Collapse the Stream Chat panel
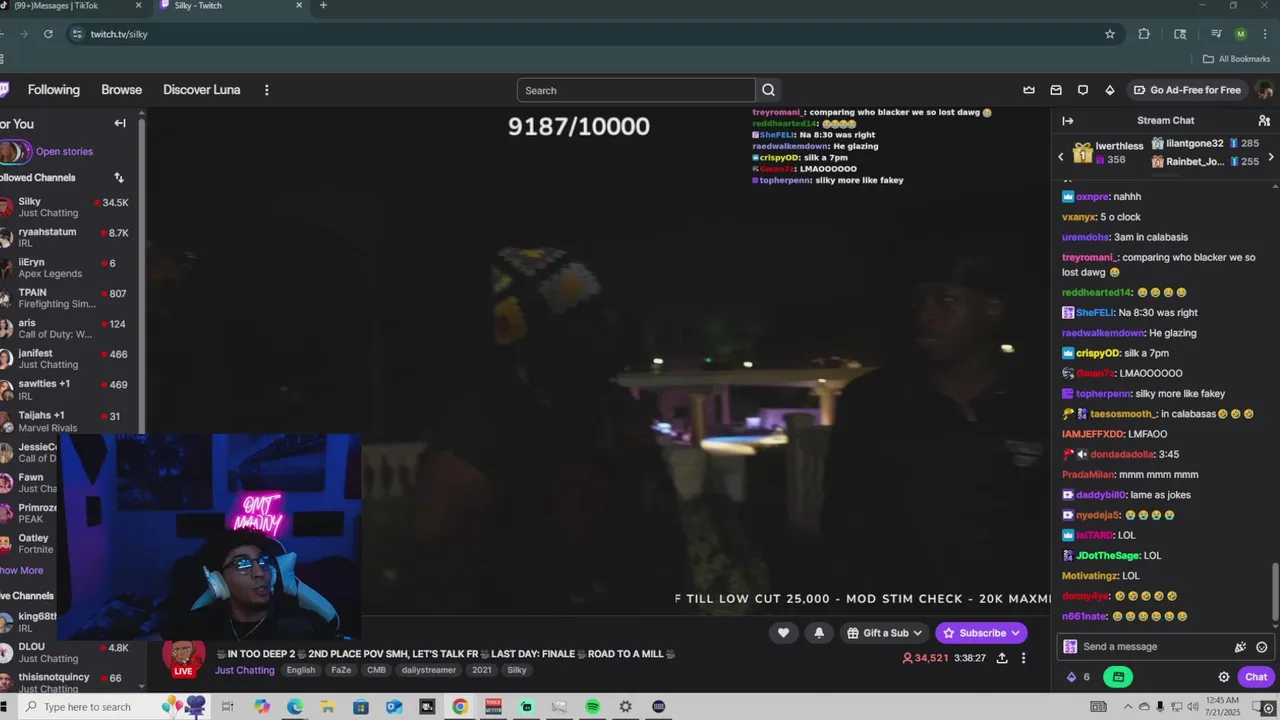 coord(1068,121)
